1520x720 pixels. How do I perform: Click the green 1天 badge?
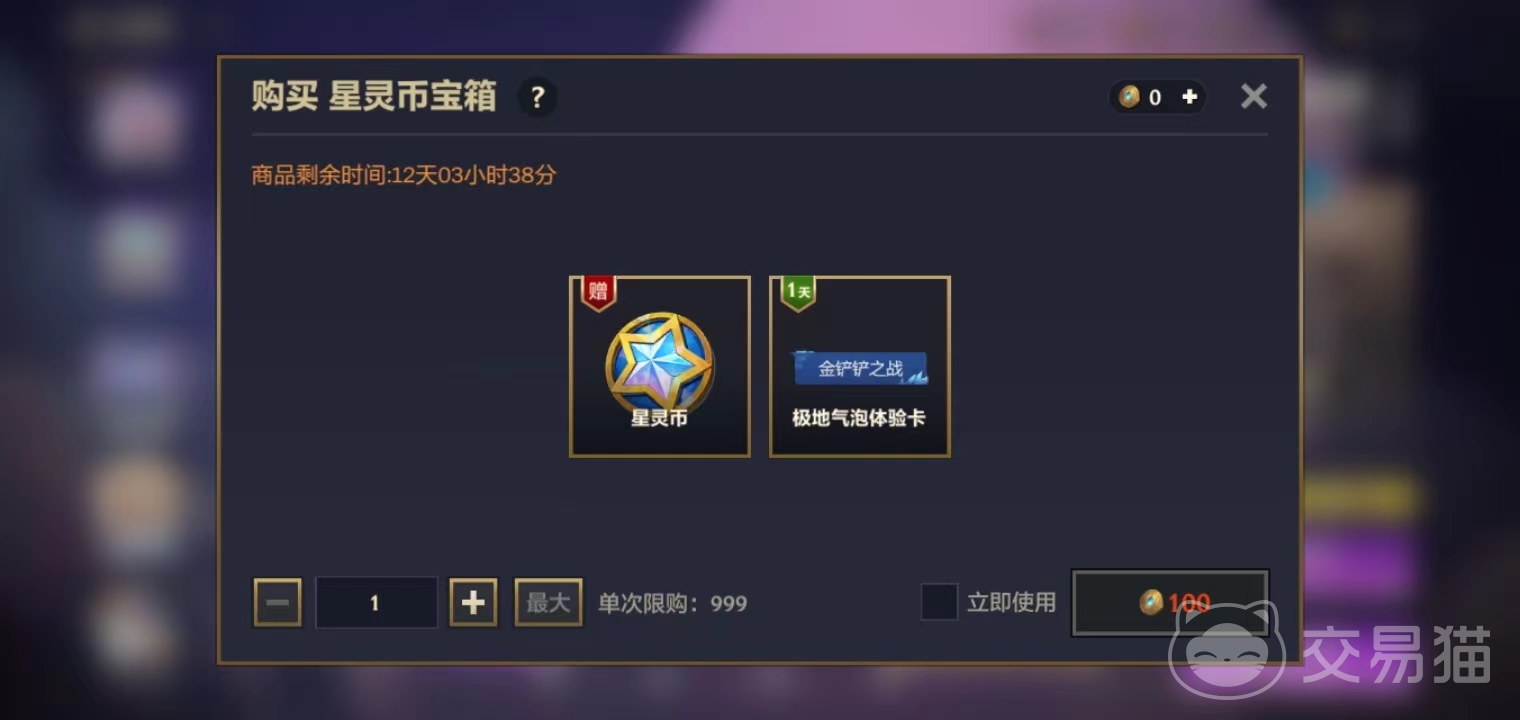tap(798, 293)
